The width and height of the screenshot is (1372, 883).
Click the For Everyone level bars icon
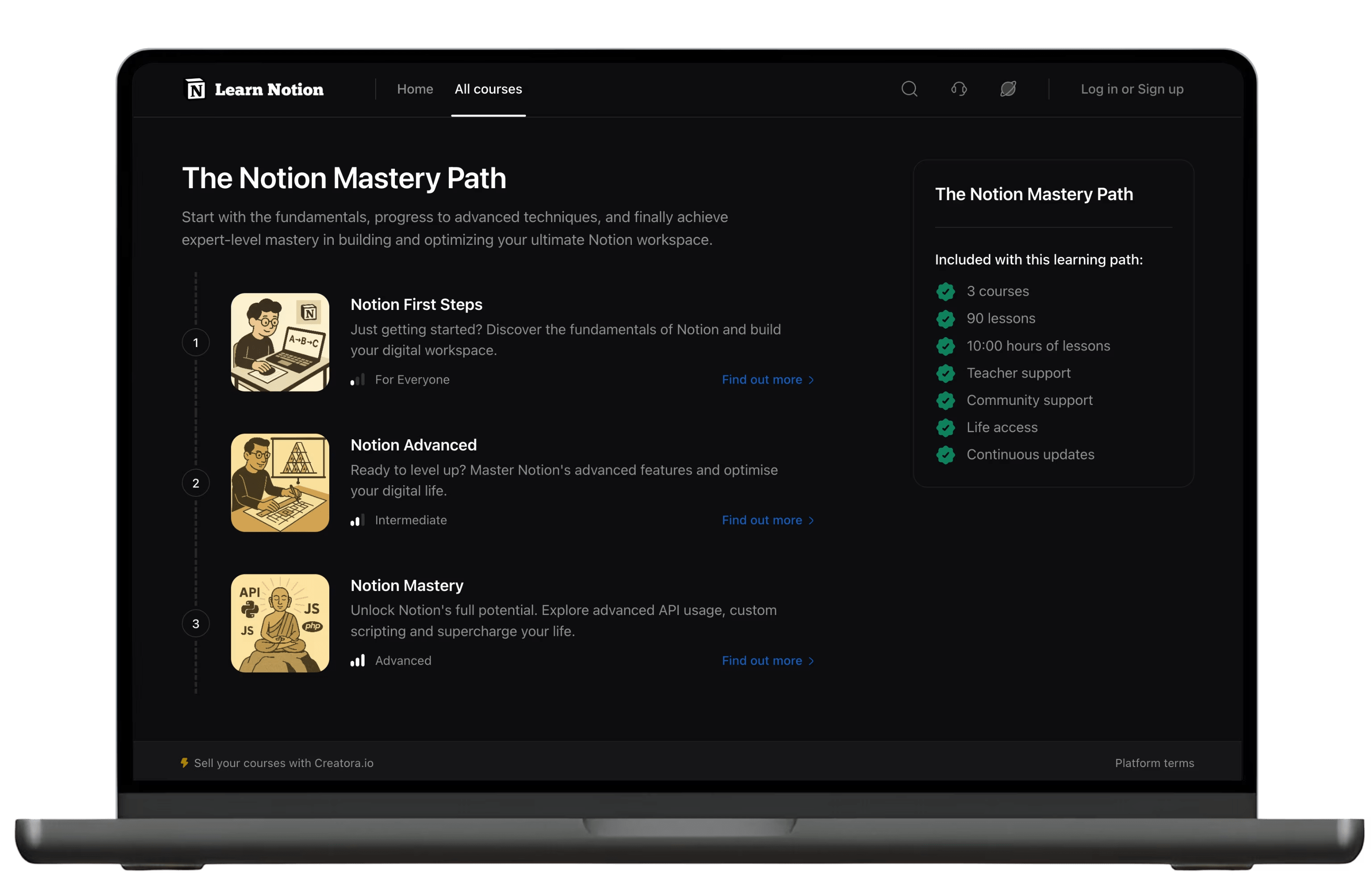click(358, 380)
